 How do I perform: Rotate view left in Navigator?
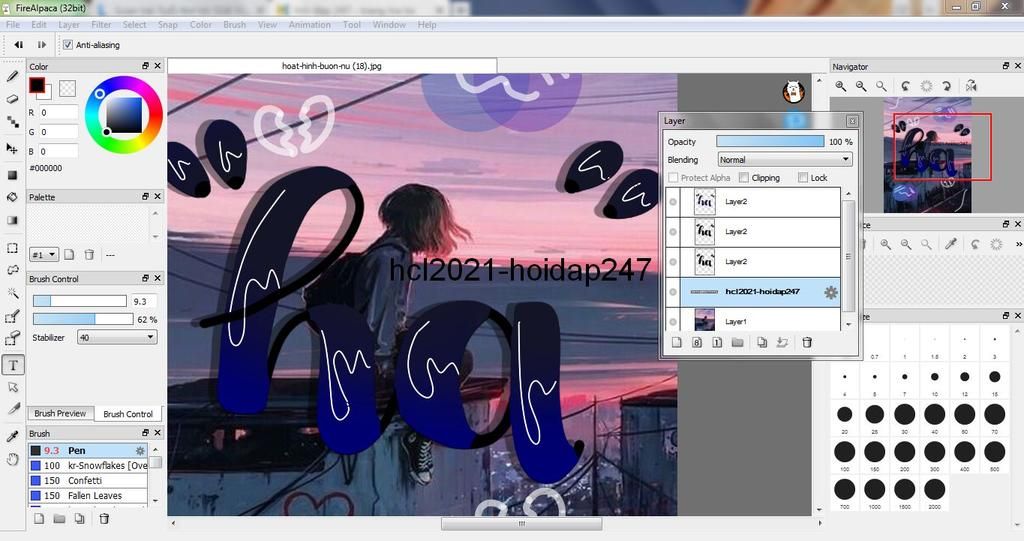(905, 86)
